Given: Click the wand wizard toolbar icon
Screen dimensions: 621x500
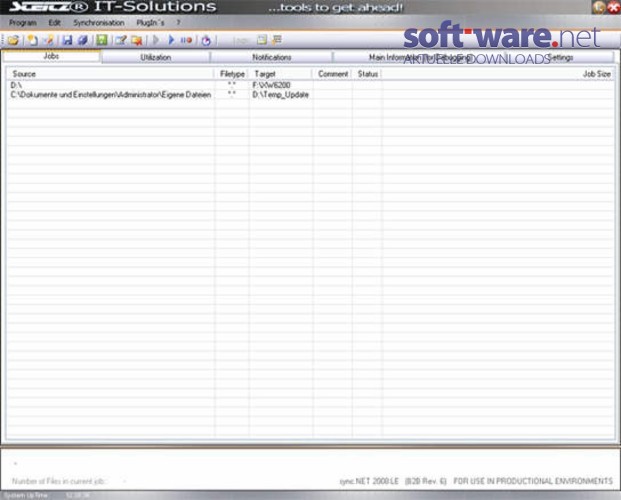Looking at the screenshot, I should tap(48, 40).
